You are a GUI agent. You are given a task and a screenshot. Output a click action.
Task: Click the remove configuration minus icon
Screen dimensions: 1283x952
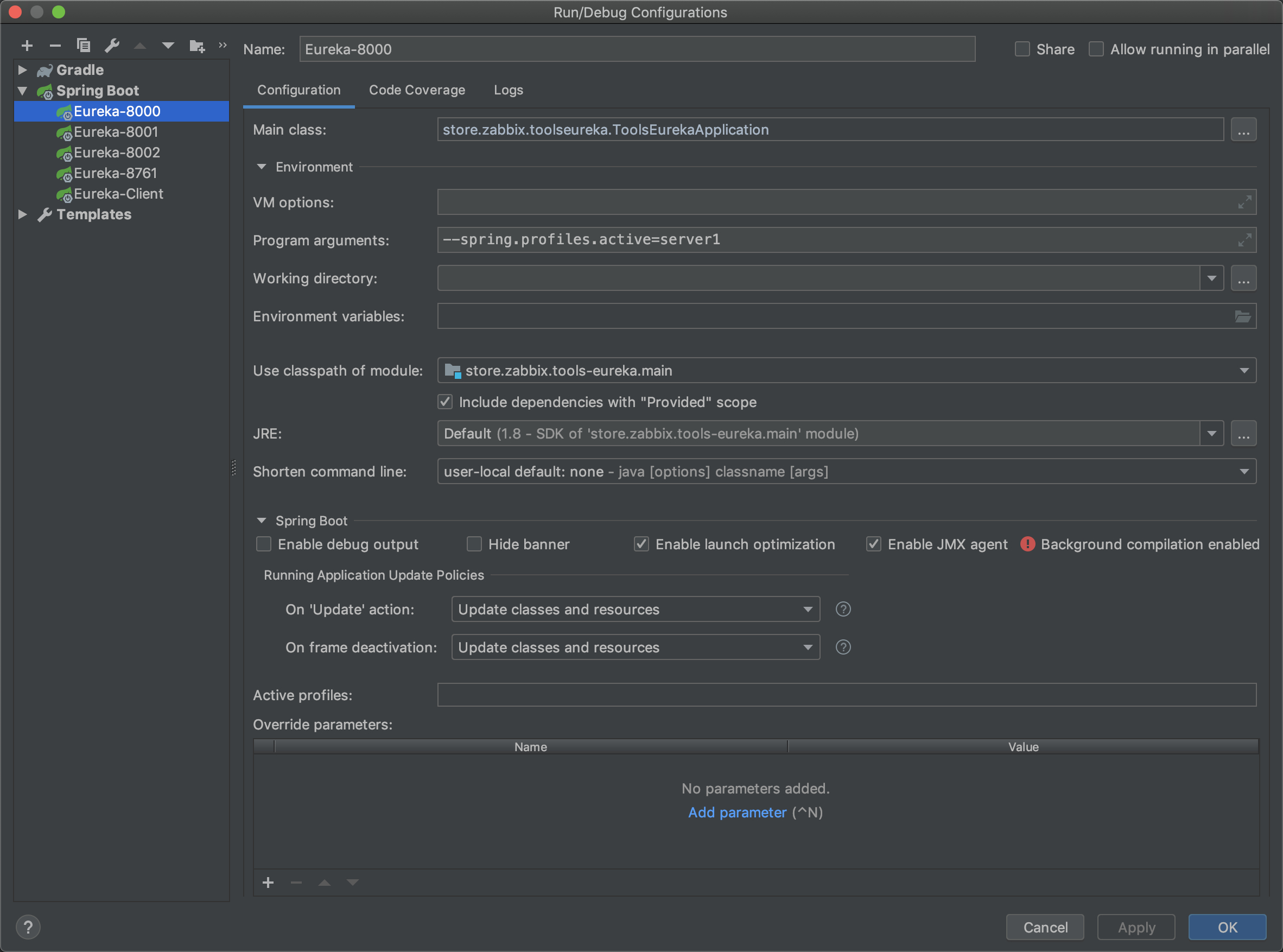click(55, 46)
